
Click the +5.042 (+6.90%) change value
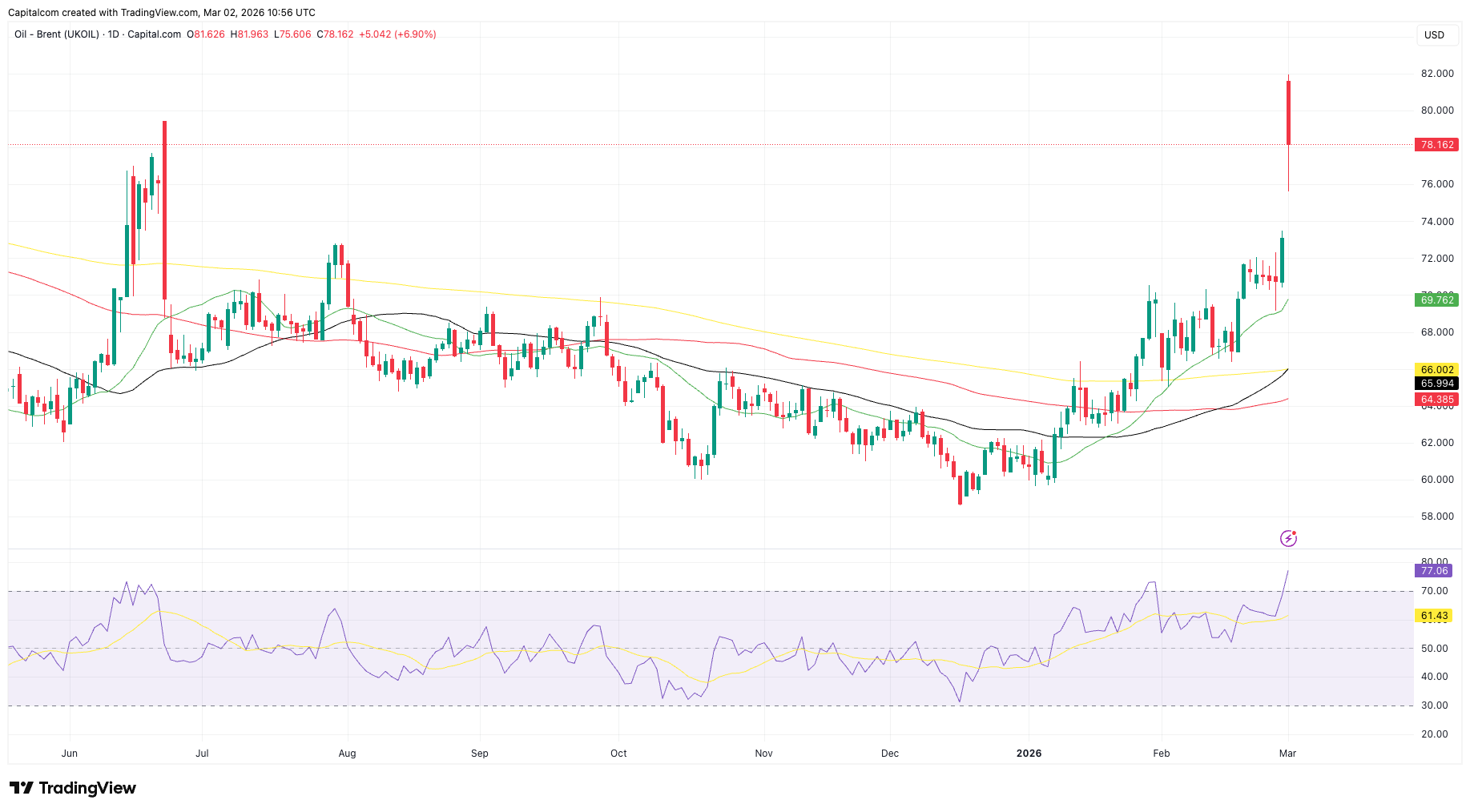[397, 34]
